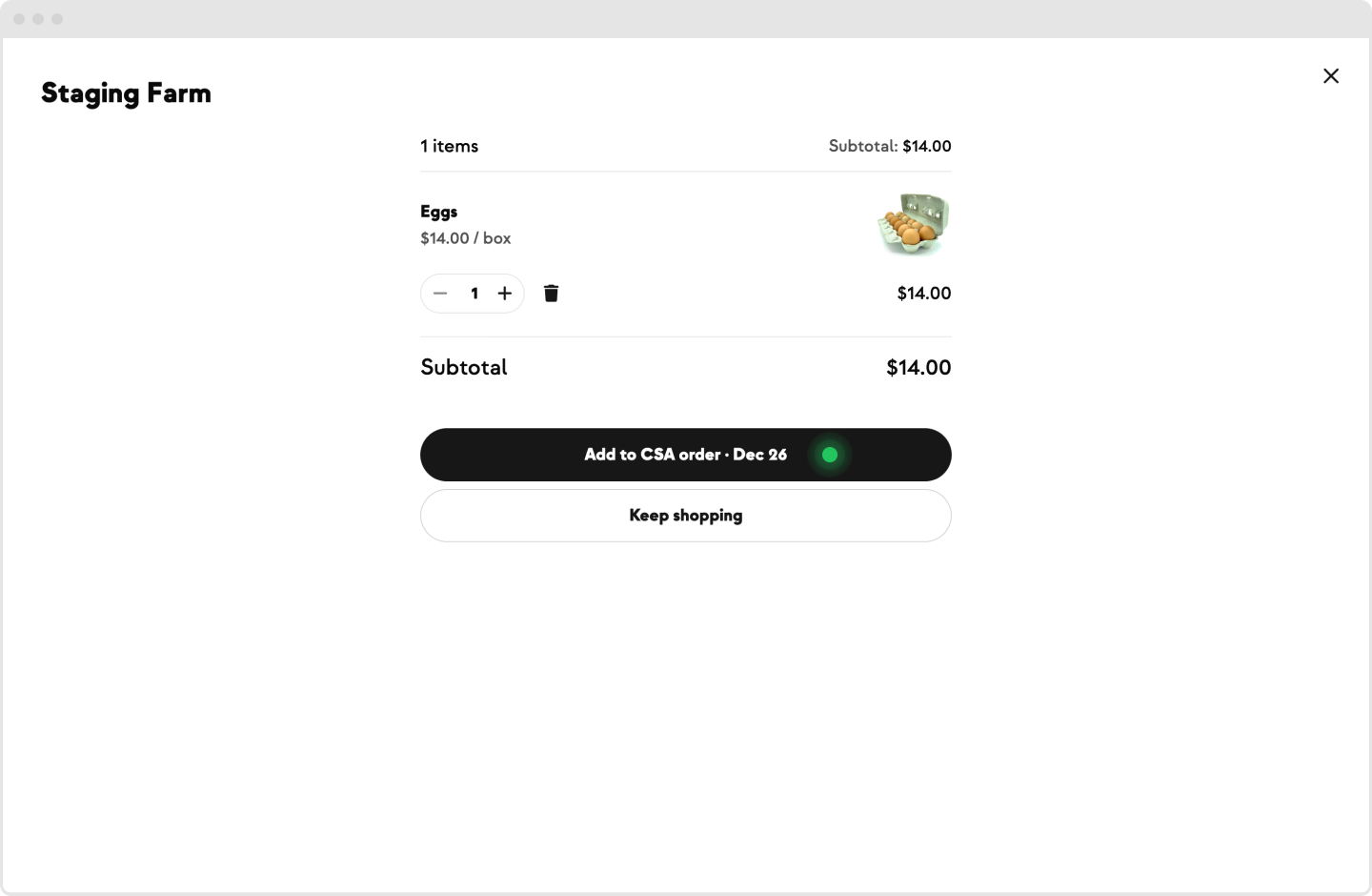
Task: Click the large Subtotal label
Action: pos(464,367)
